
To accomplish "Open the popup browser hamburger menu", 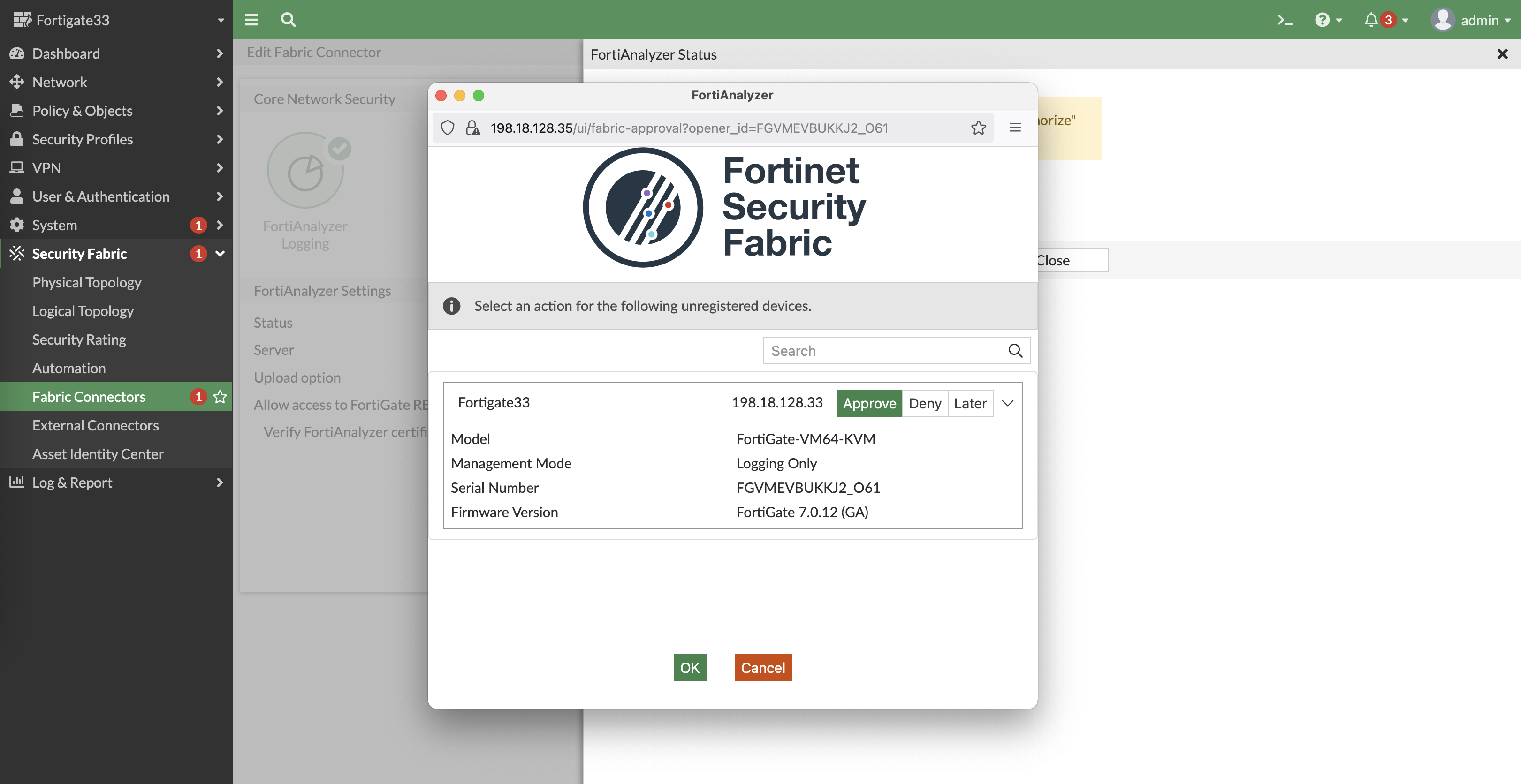I will point(1015,128).
